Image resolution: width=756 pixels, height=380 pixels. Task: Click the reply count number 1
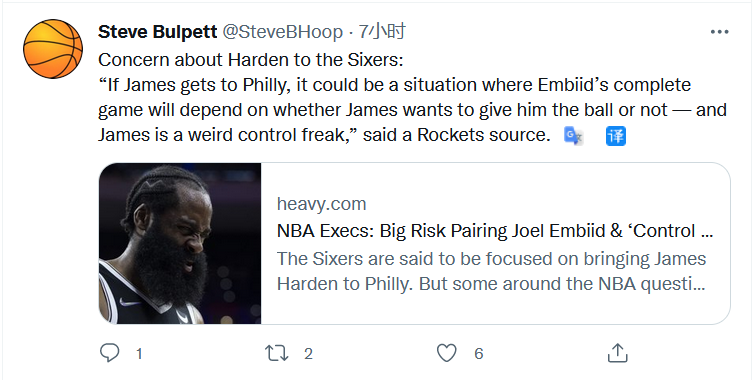coord(139,354)
